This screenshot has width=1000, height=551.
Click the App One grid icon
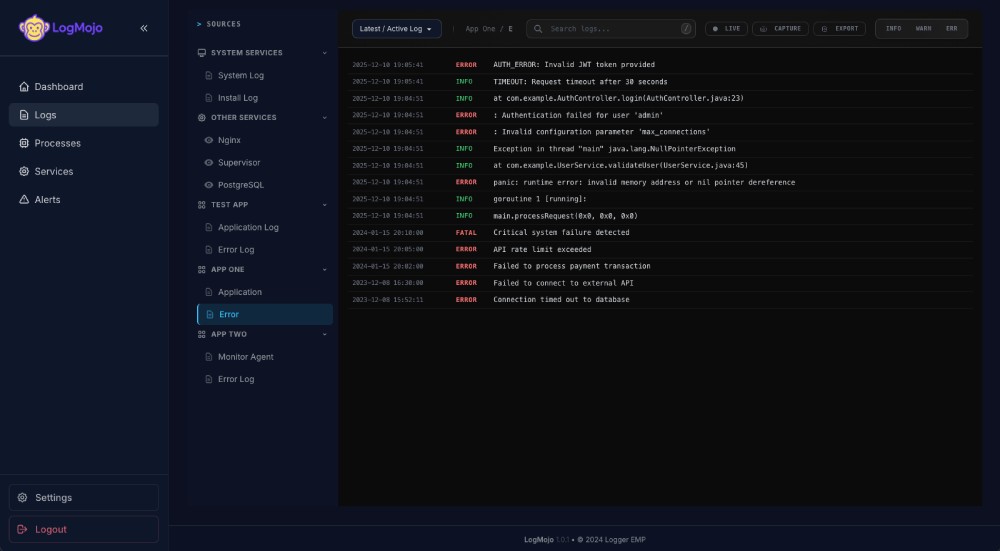pyautogui.click(x=202, y=270)
